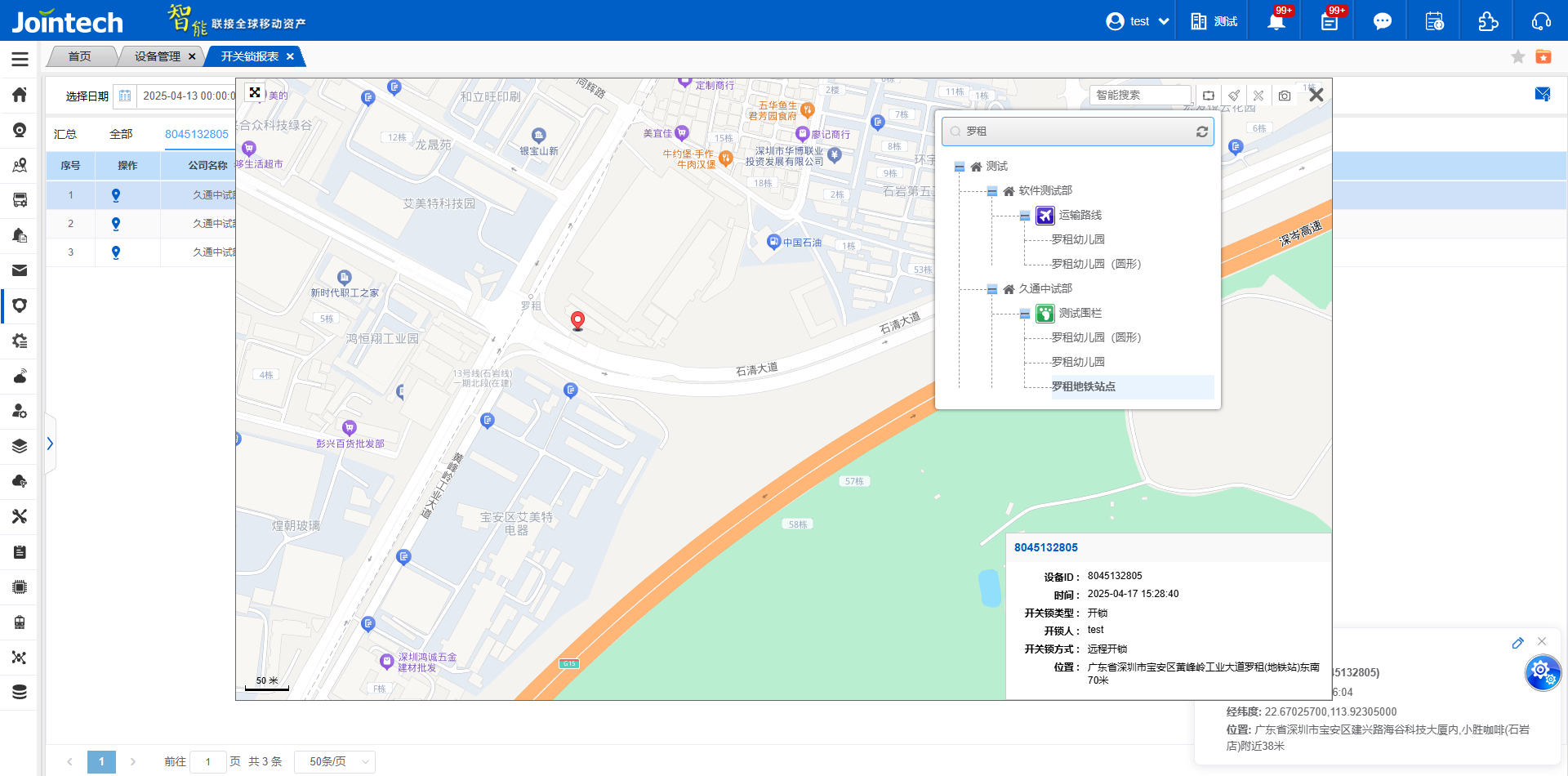Toggle map fullscreen with the expand icon
Screen dimensions: 1568x776
coord(255,93)
